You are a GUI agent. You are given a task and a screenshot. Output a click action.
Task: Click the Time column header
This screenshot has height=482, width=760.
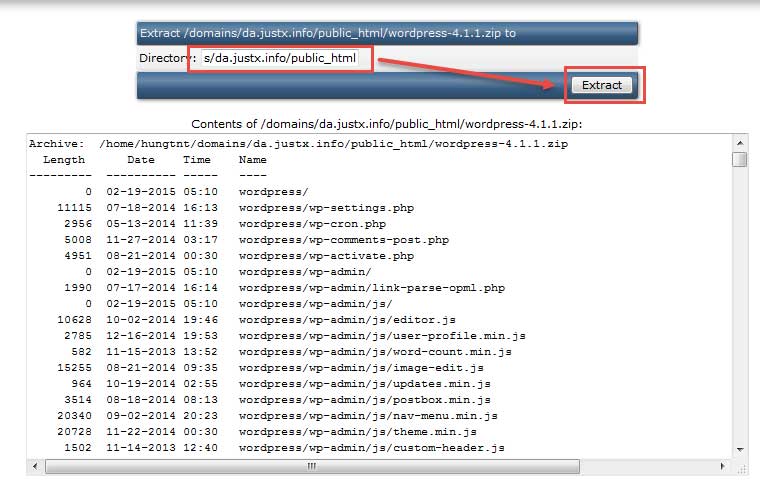pyautogui.click(x=197, y=160)
